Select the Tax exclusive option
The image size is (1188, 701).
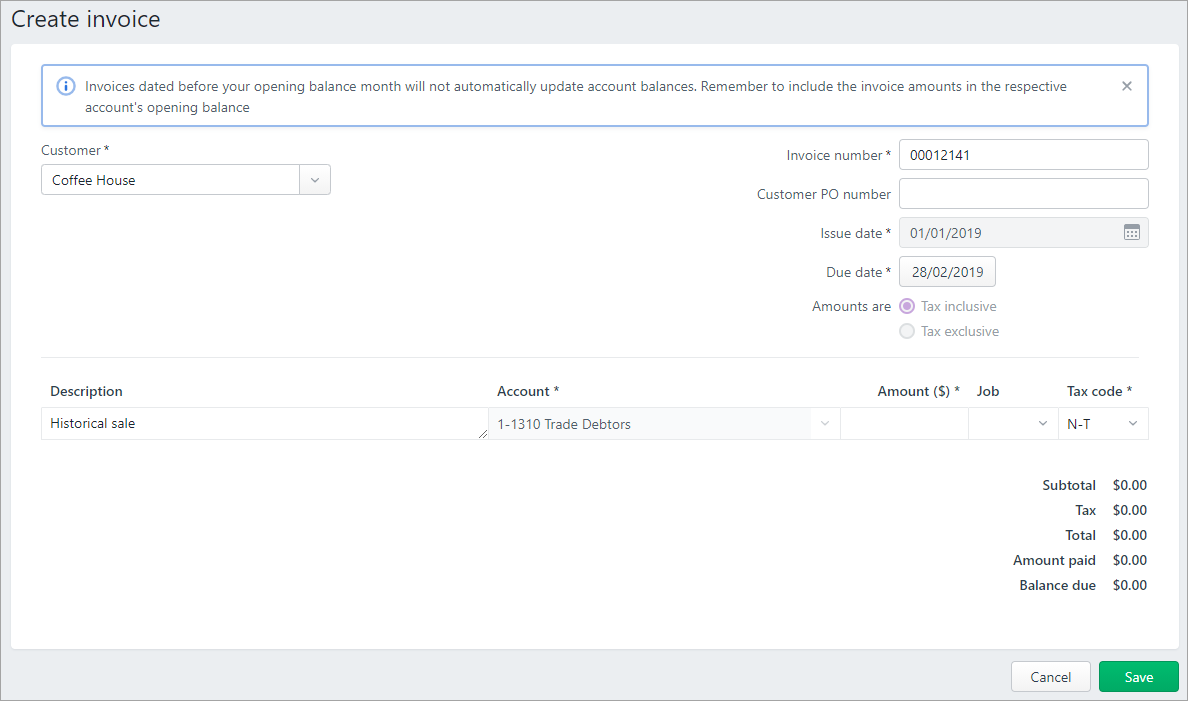[x=906, y=331]
